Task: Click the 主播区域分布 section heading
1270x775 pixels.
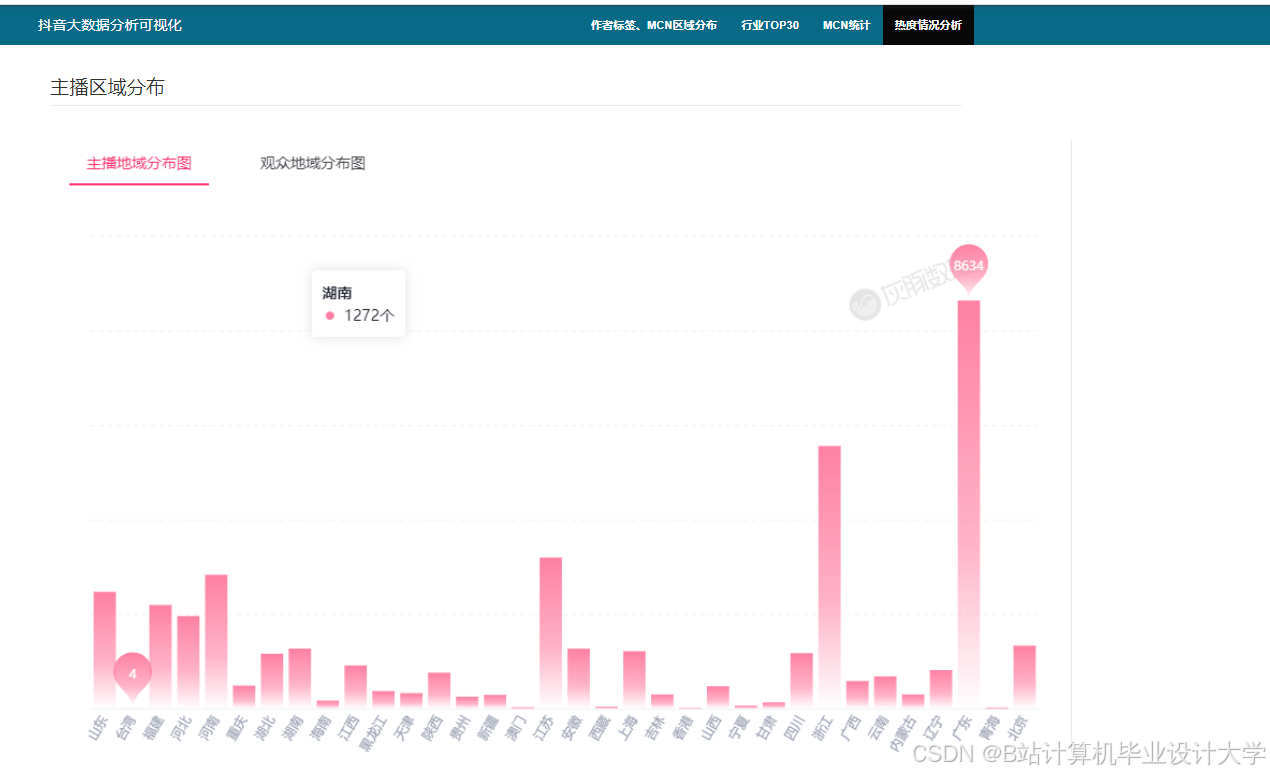Action: click(x=107, y=88)
